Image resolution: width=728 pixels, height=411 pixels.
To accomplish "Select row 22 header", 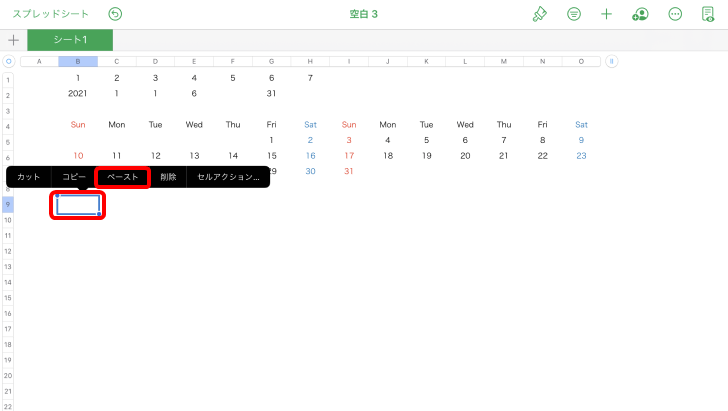I will 8,406.
